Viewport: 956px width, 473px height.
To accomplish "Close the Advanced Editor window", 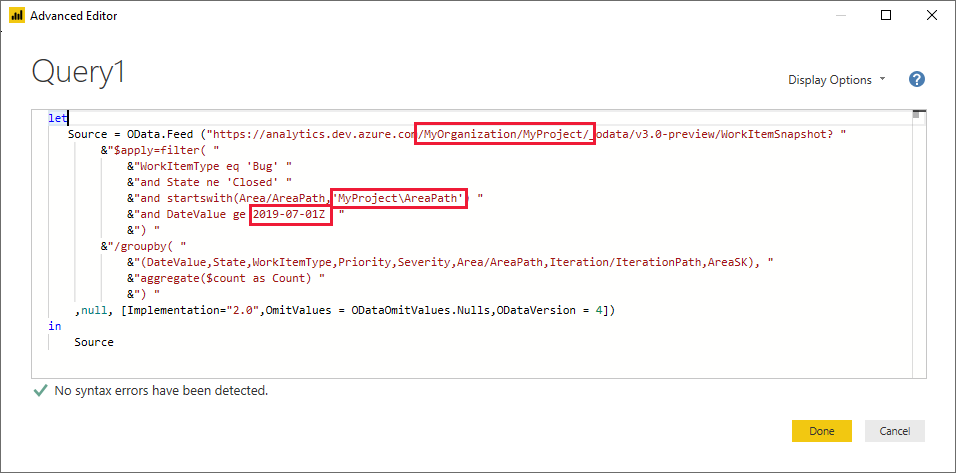I will (x=932, y=15).
